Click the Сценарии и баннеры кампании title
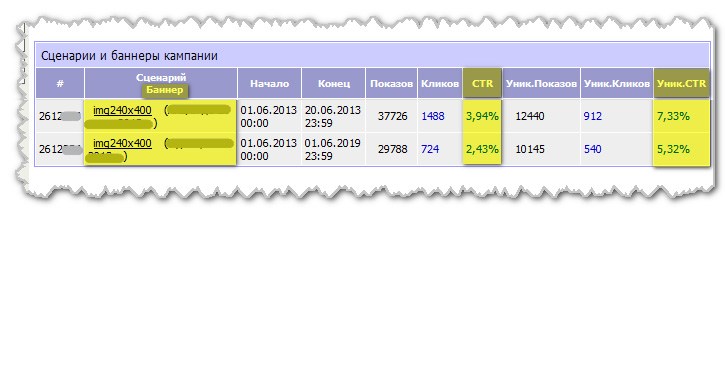Viewport: 725px width, 365px height. click(129, 56)
